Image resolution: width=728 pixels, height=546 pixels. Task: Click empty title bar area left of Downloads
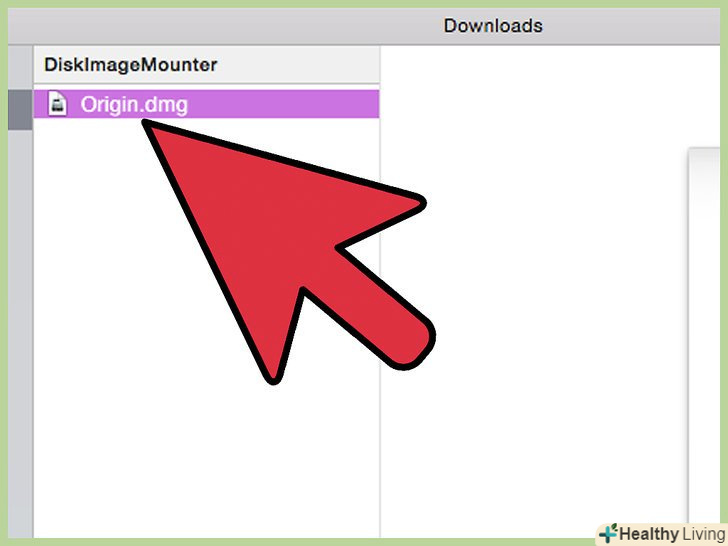click(223, 26)
